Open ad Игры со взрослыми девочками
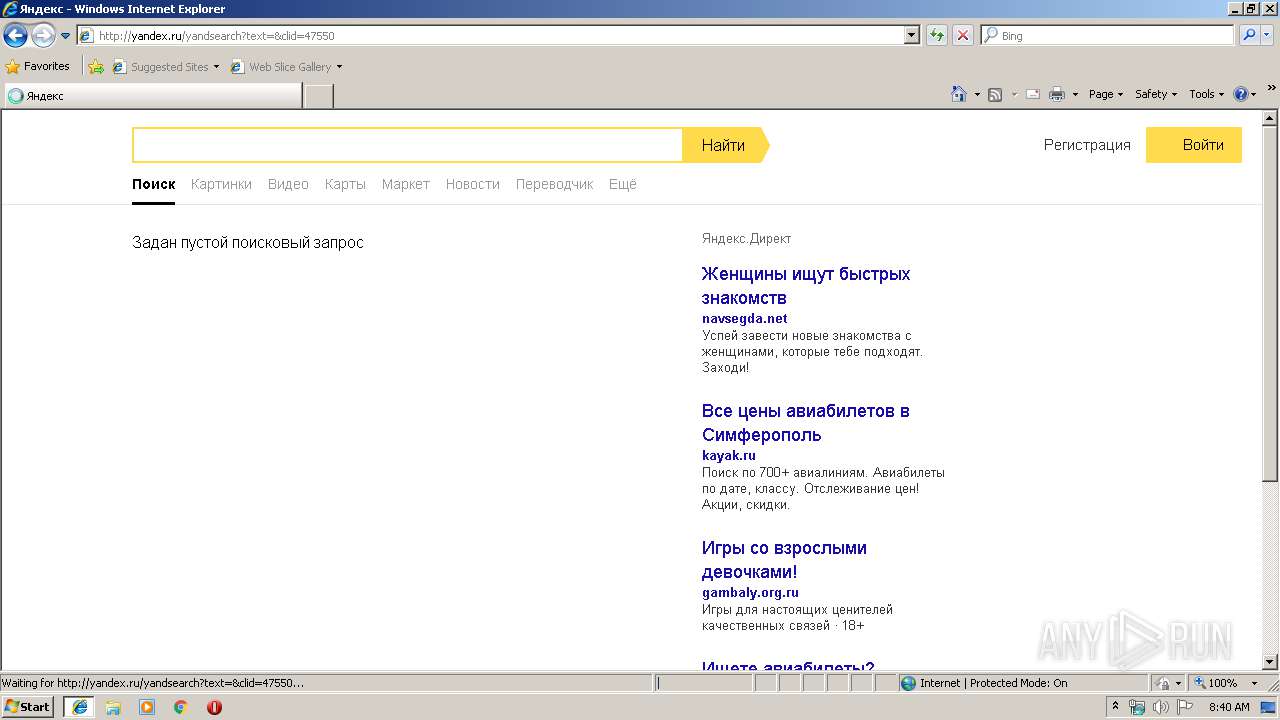 point(784,560)
